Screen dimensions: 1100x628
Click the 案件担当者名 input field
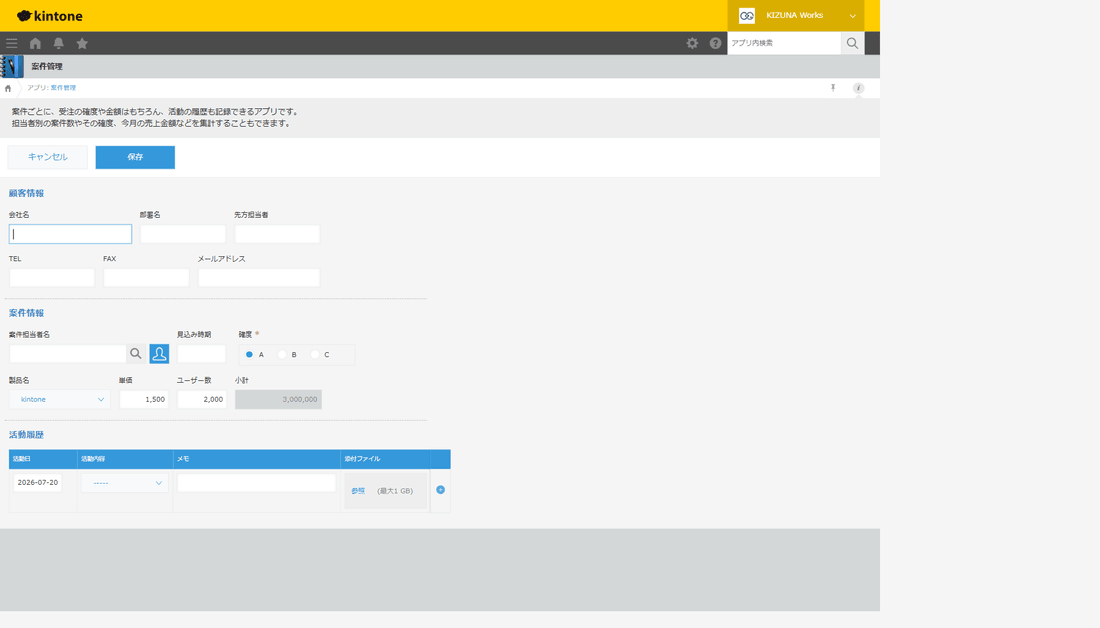[68, 354]
